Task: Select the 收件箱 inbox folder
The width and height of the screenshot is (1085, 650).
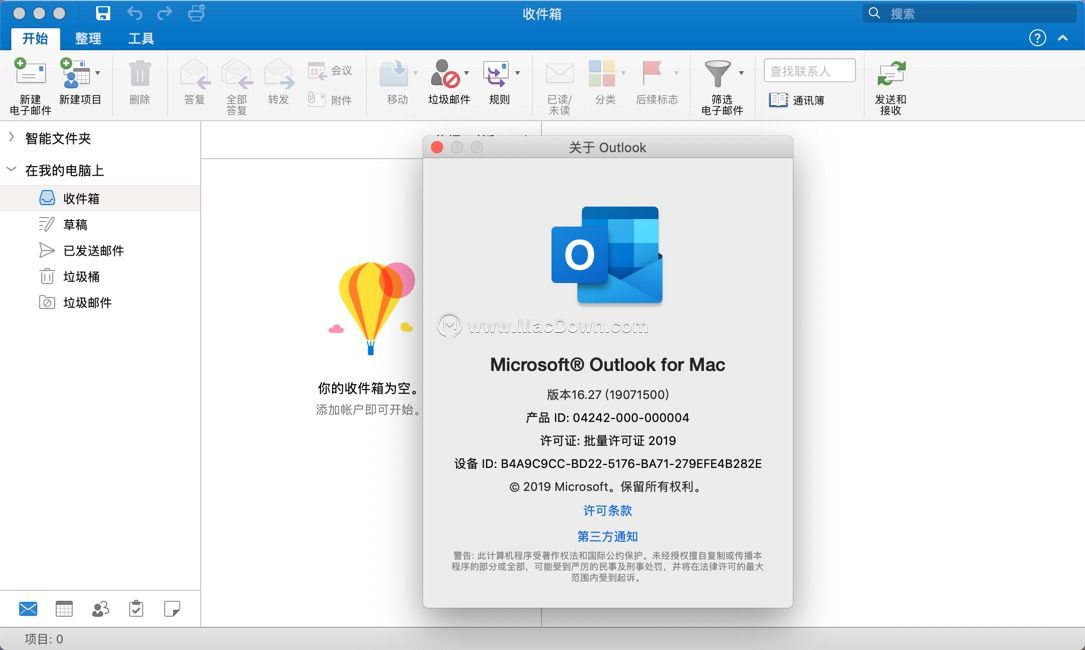Action: (x=100, y=198)
